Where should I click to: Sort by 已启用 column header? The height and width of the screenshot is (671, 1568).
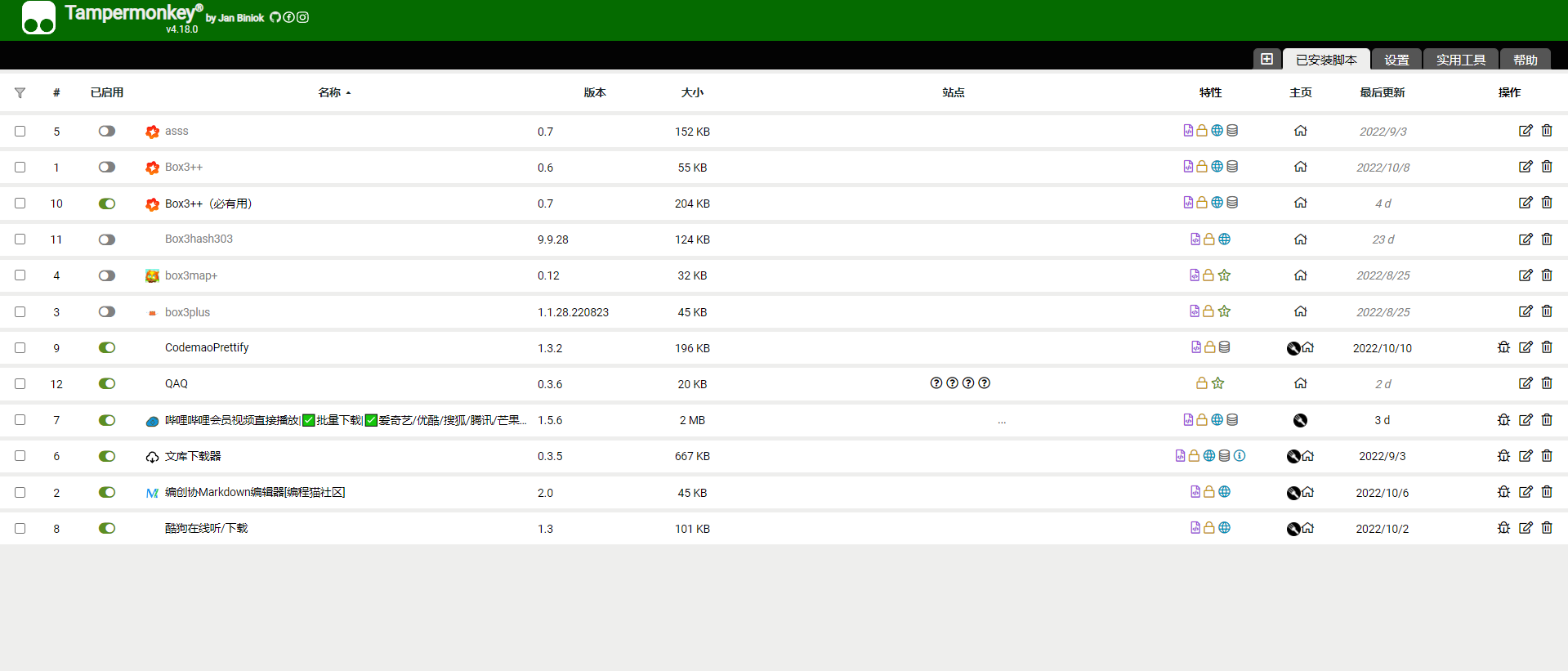[107, 92]
